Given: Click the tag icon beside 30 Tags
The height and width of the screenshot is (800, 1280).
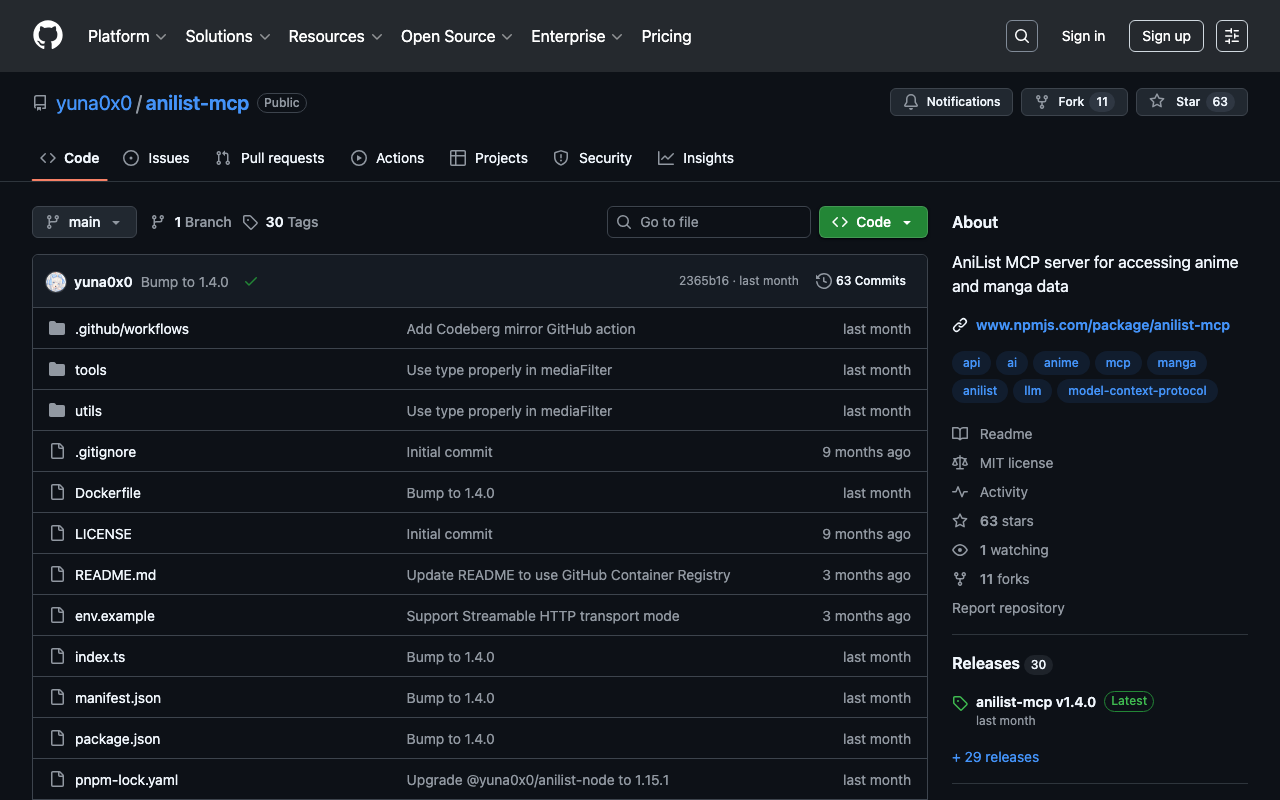Looking at the screenshot, I should click(x=250, y=222).
